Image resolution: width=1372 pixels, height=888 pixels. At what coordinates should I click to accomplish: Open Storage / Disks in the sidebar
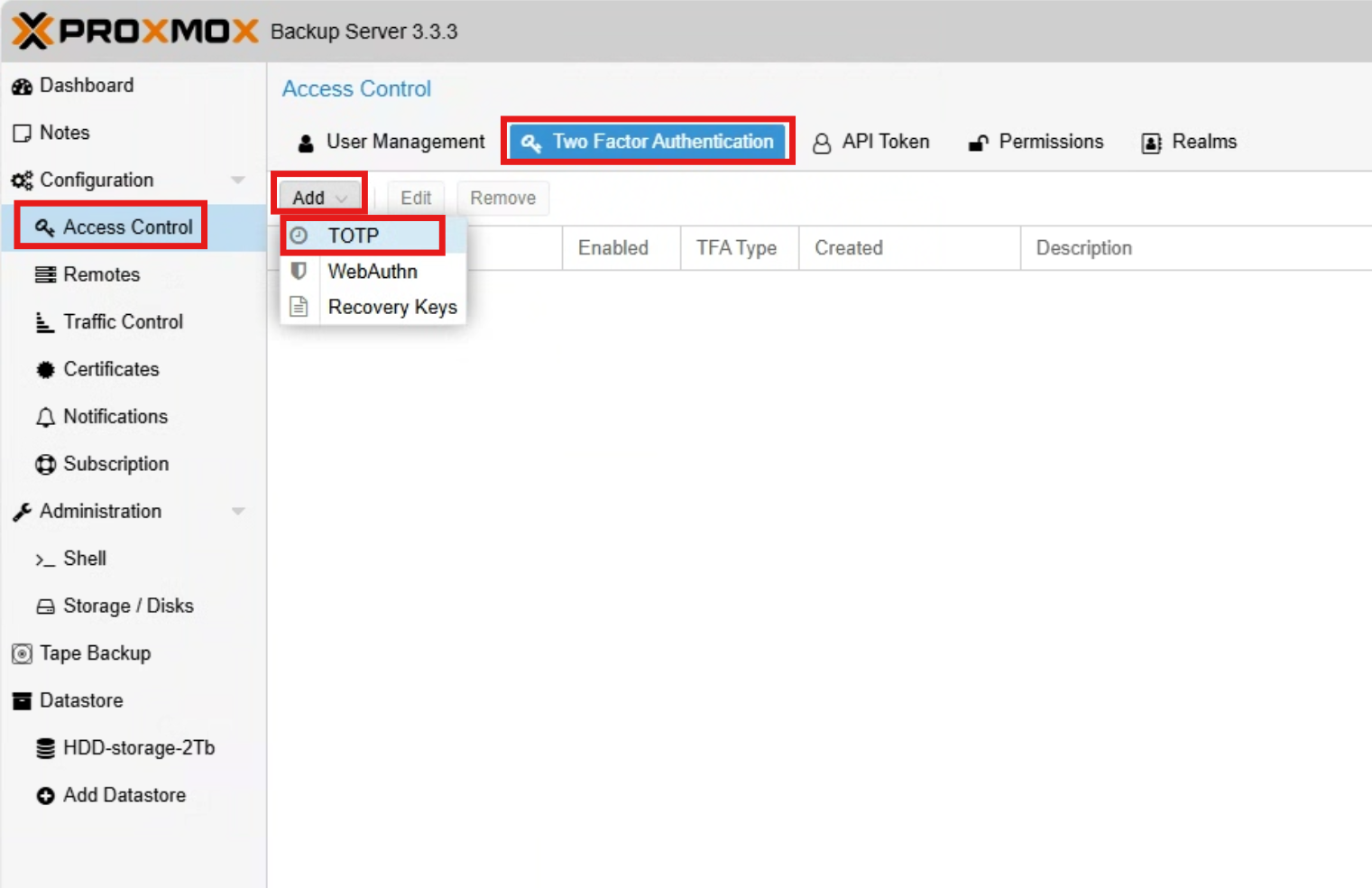pyautogui.click(x=134, y=606)
